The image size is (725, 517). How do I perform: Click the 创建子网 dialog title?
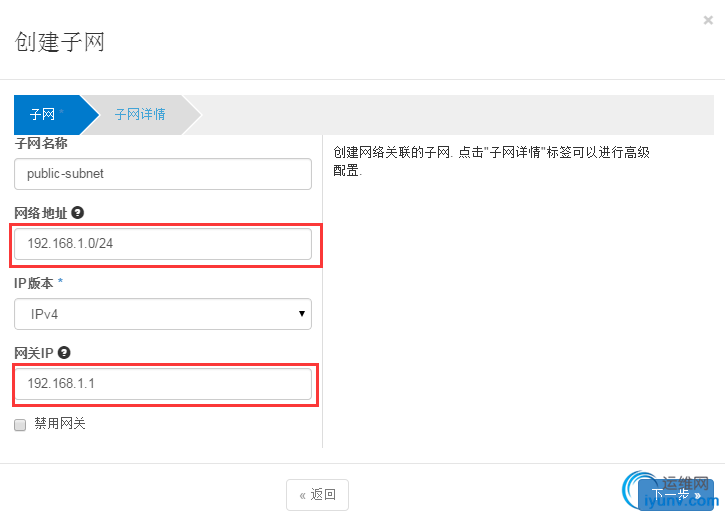pos(60,42)
